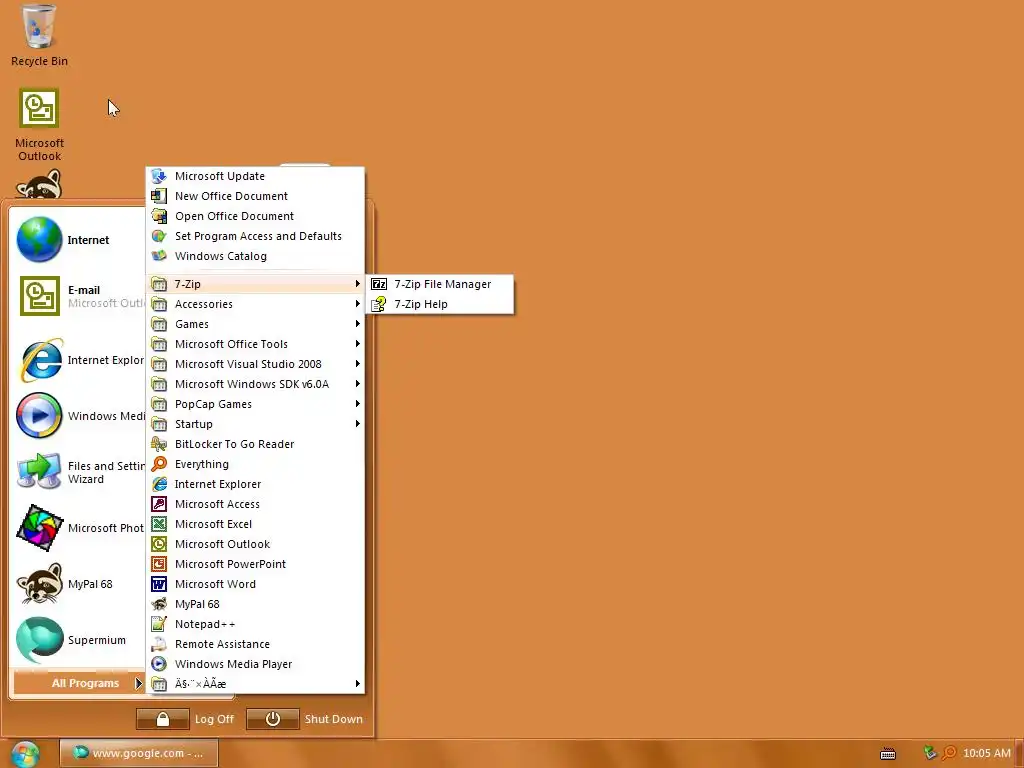Launch BitLocker To Go Reader
The height and width of the screenshot is (768, 1024).
coord(255,444)
